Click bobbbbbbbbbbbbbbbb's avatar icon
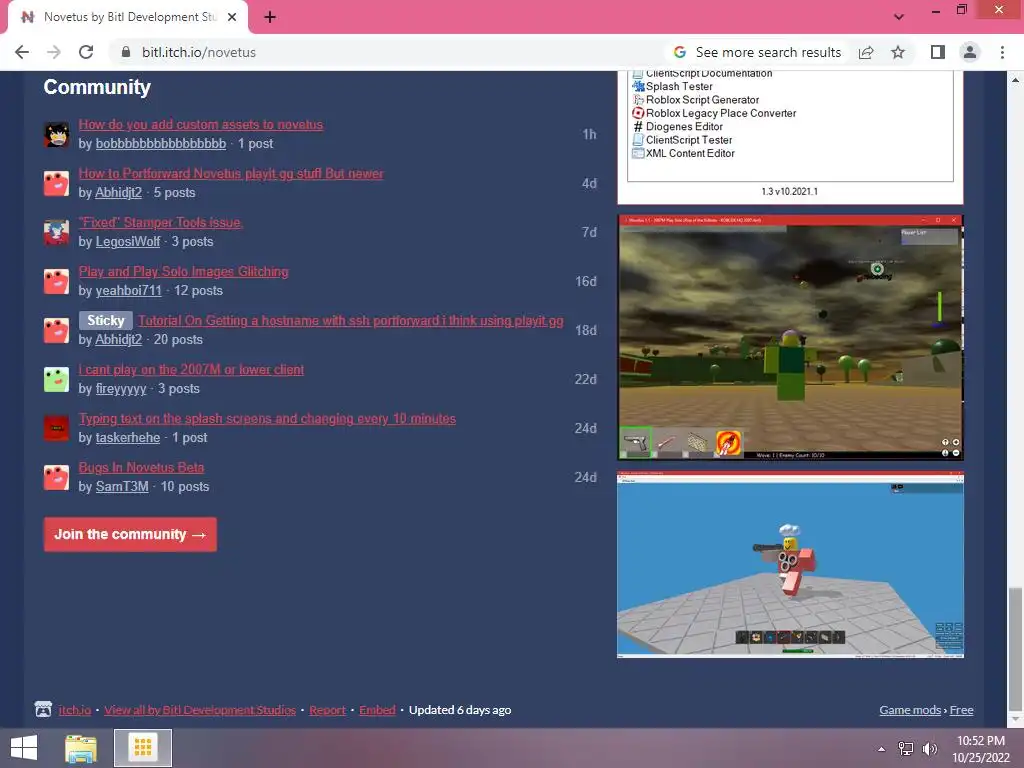Viewport: 1024px width, 768px height. [x=56, y=135]
